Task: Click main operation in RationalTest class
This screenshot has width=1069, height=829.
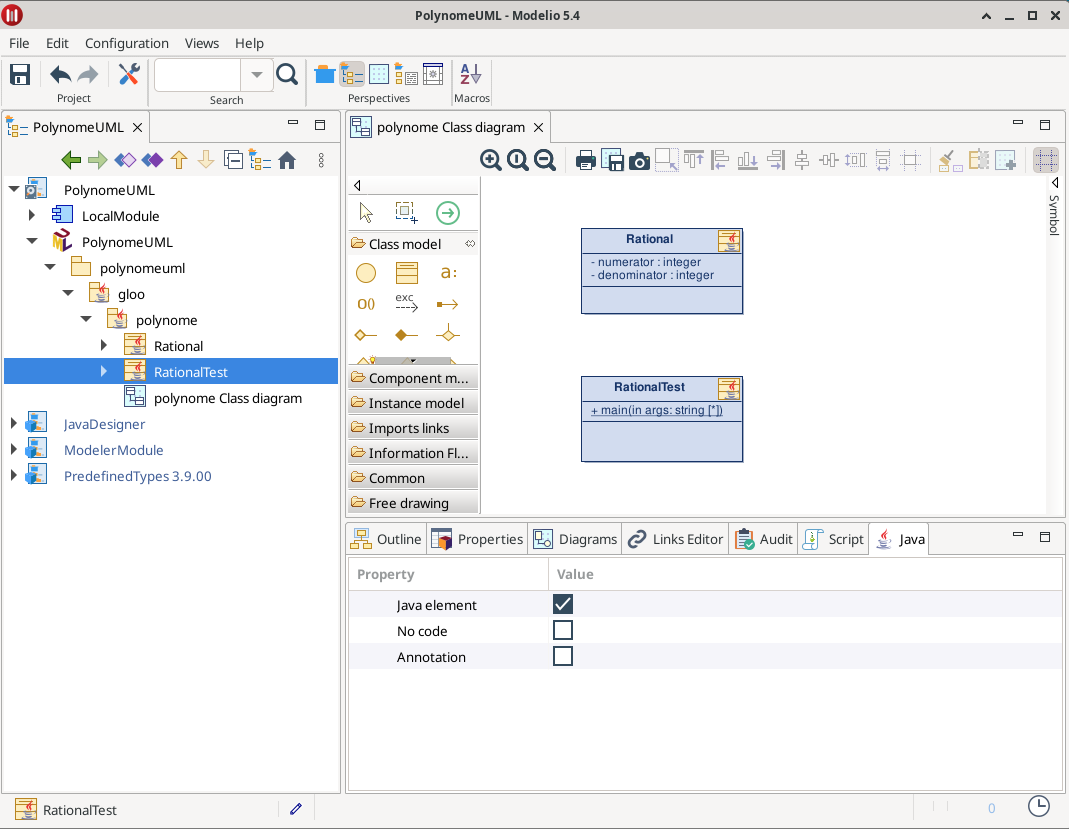Action: coord(657,410)
